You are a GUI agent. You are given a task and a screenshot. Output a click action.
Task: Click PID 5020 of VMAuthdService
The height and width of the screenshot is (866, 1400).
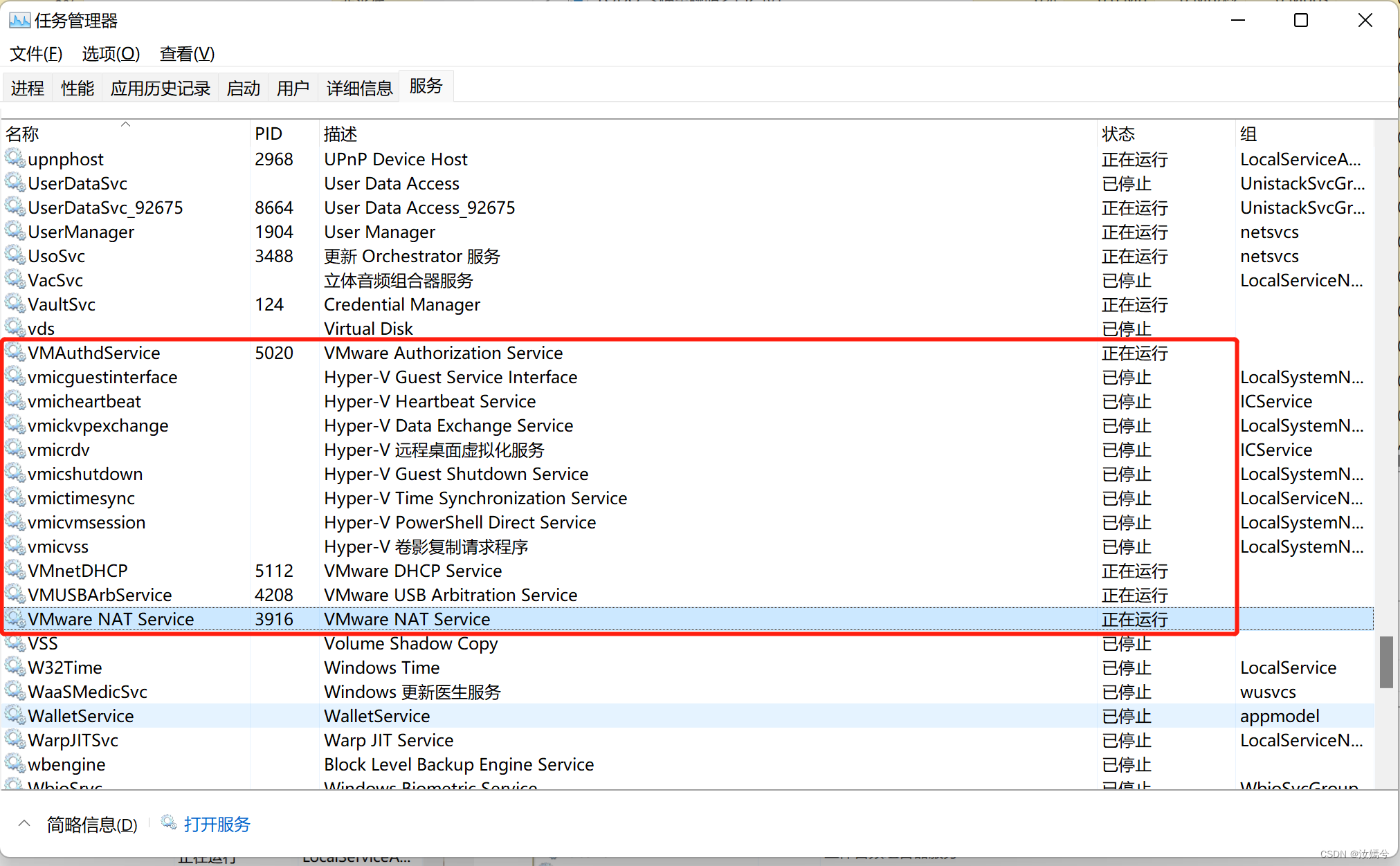point(274,353)
